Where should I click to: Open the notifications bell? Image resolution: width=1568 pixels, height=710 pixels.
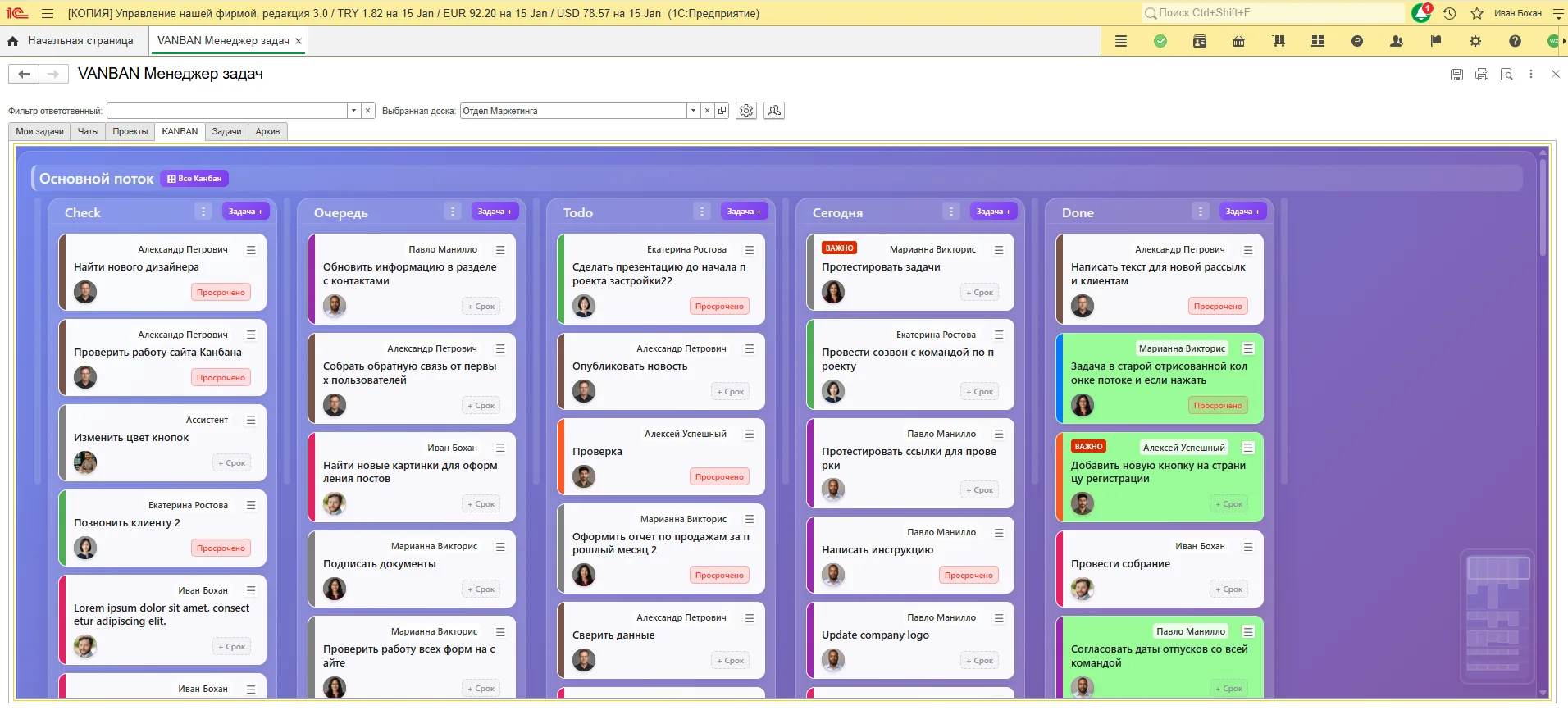1421,13
